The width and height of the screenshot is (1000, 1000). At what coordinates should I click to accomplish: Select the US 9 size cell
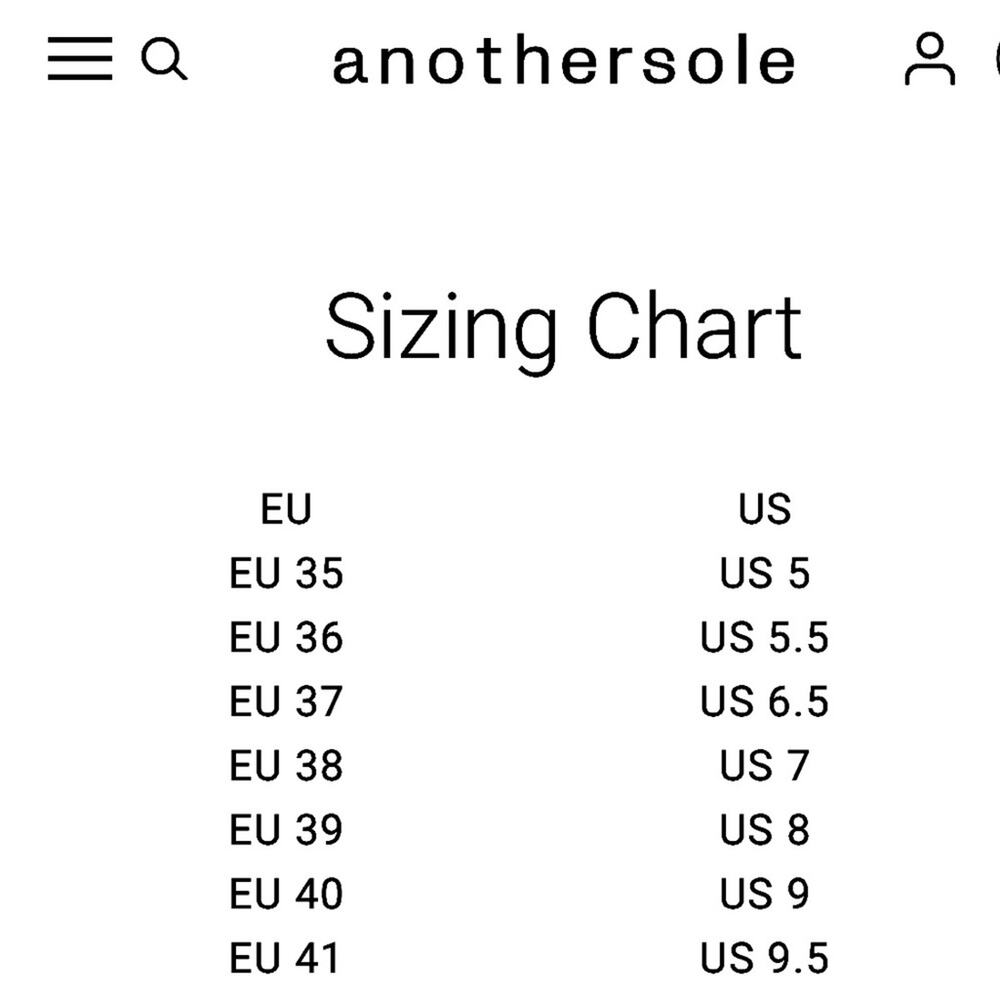(765, 893)
